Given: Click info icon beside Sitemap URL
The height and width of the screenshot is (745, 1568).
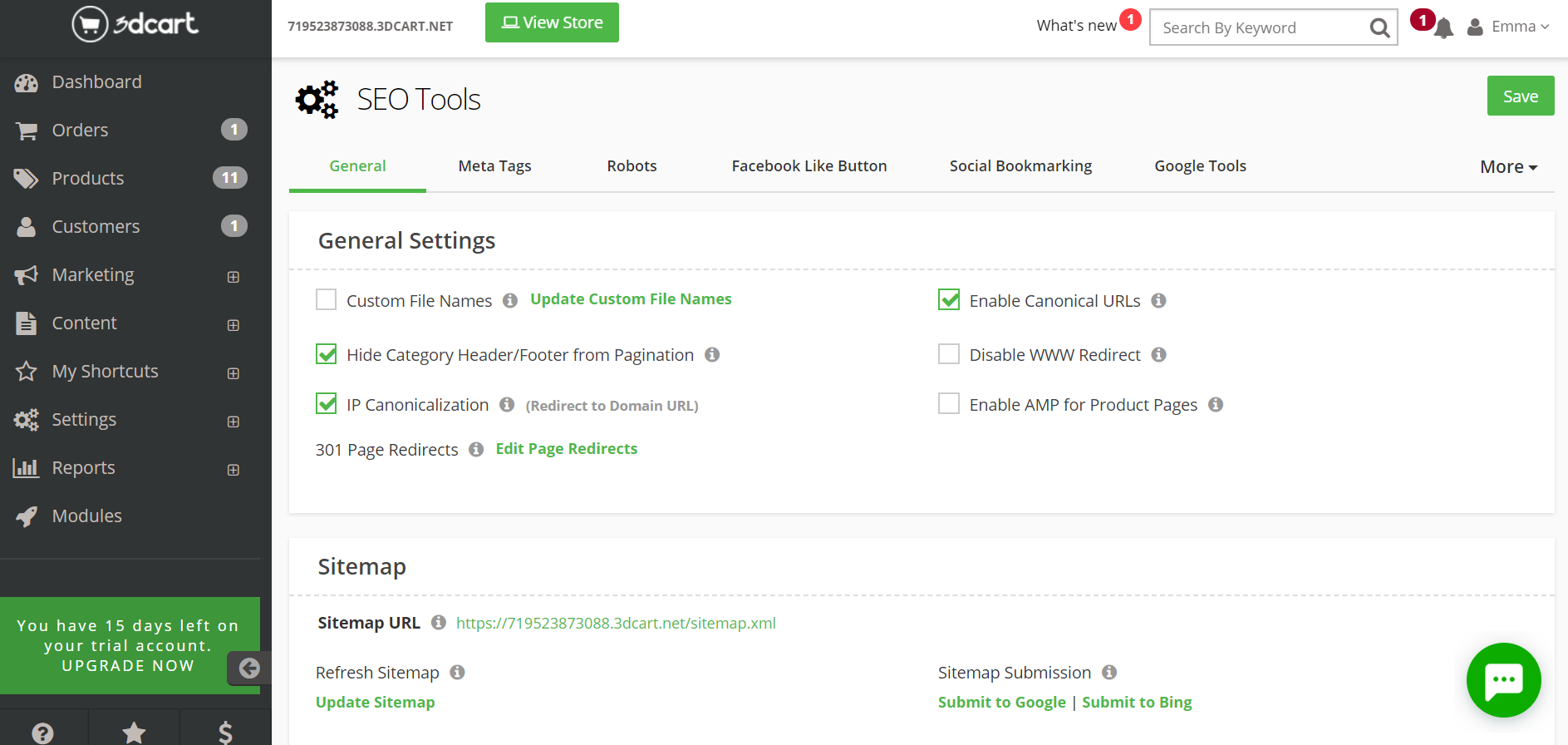Looking at the screenshot, I should click(439, 623).
